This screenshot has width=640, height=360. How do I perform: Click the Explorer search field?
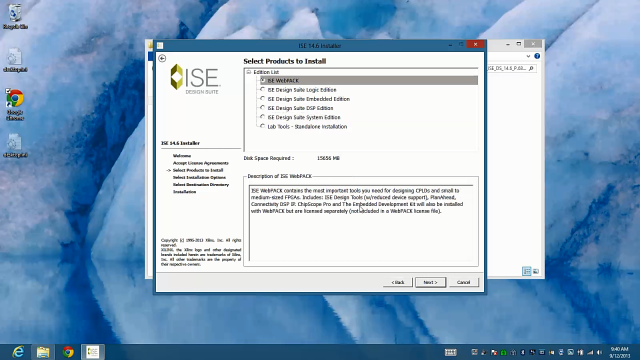[x=511, y=68]
